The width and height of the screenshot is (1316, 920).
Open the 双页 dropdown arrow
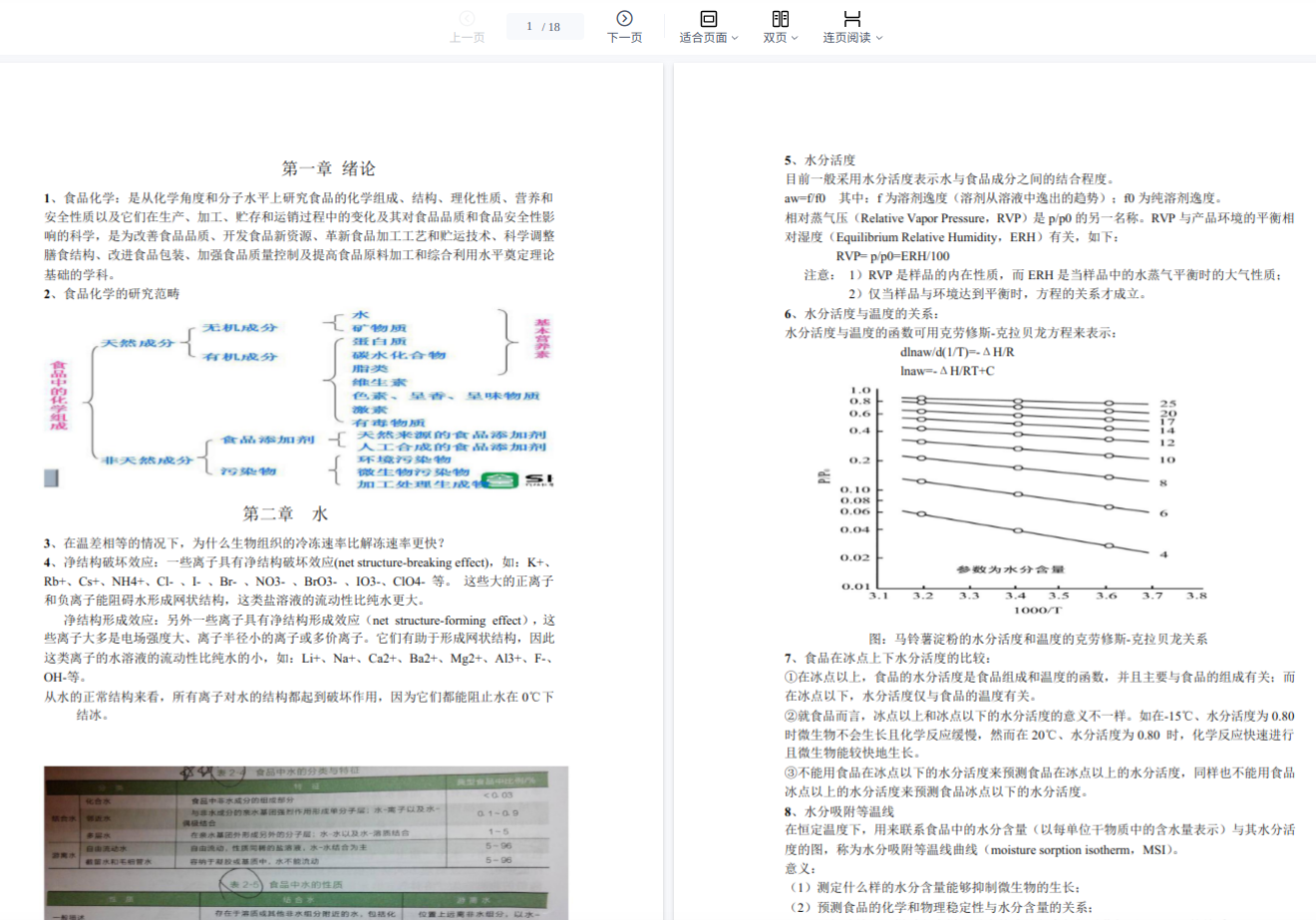coord(795,38)
